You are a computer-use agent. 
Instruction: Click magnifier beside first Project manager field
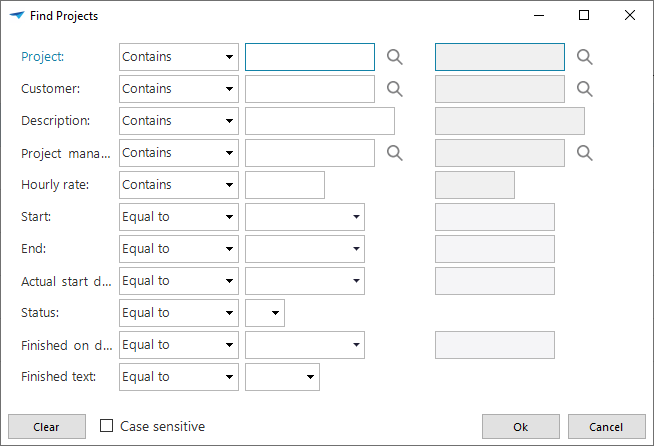395,153
